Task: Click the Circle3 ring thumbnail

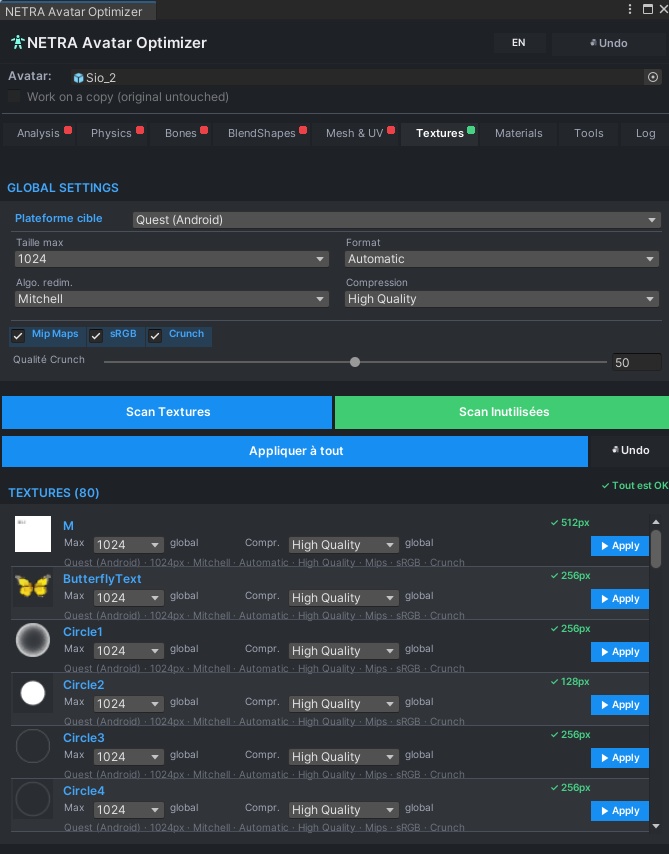Action: (x=33, y=746)
